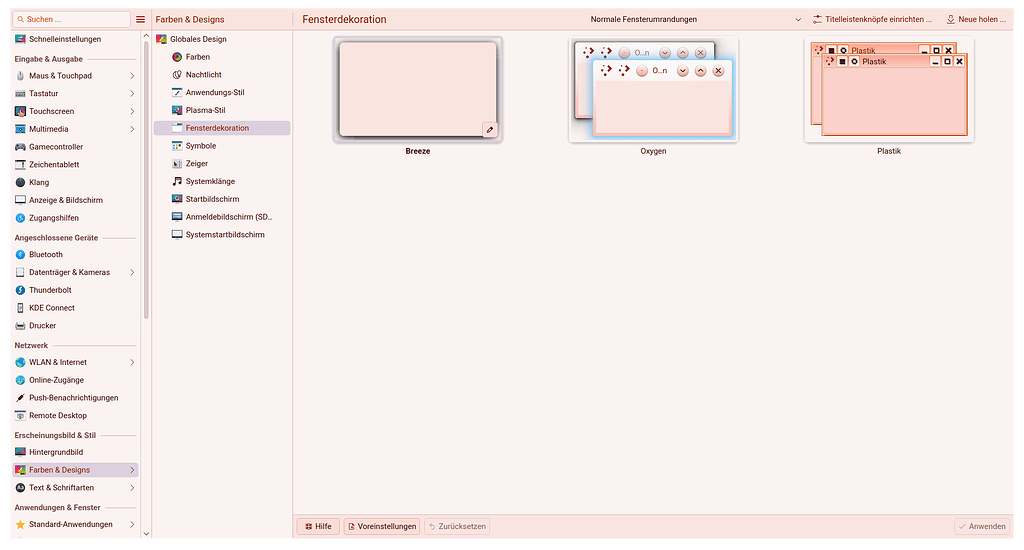Expand the Tastatur submenu arrow
The height and width of the screenshot is (550, 1024).
pyautogui.click(x=132, y=93)
